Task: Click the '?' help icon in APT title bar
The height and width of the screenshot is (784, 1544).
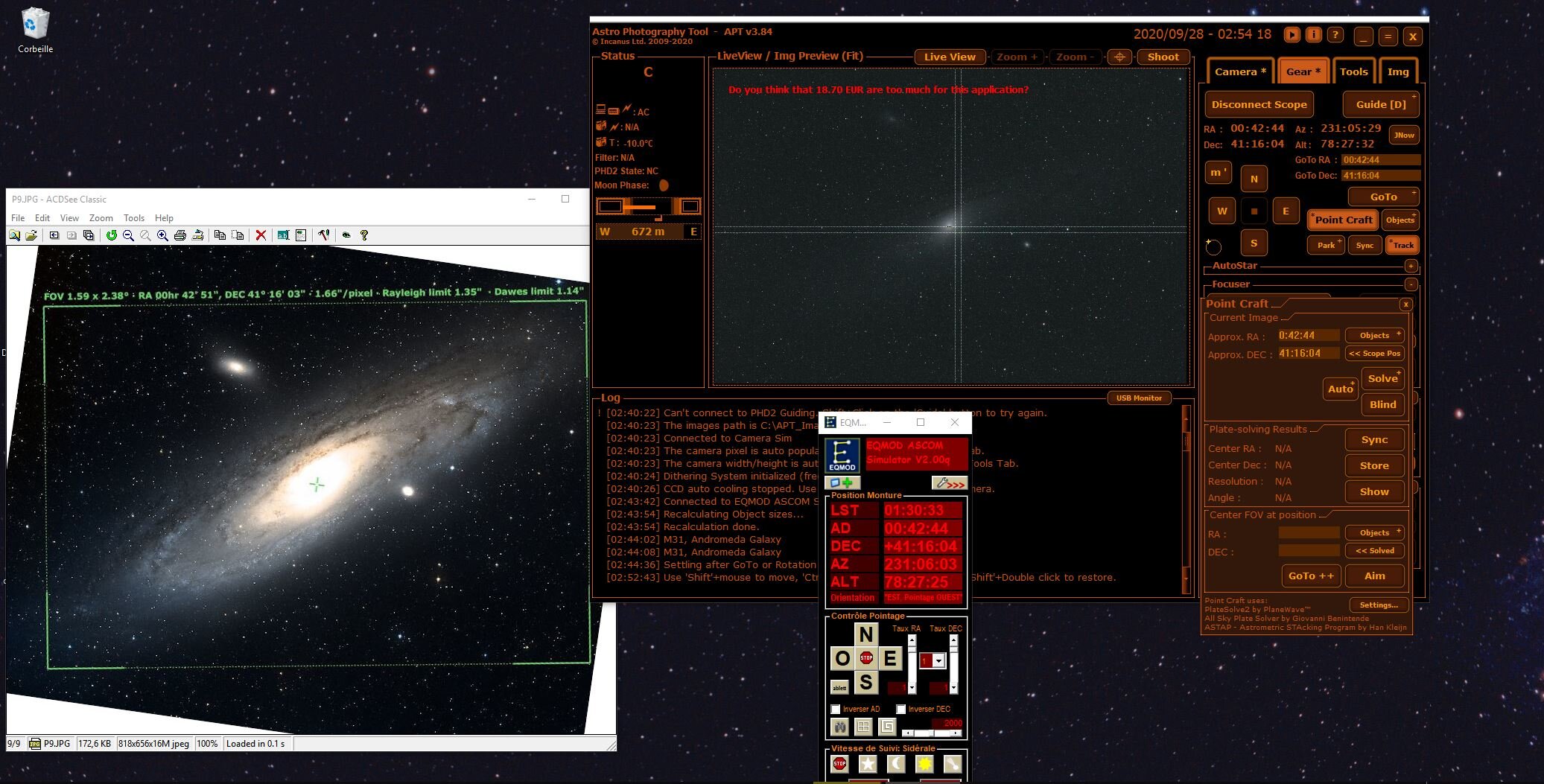Action: [1336, 35]
